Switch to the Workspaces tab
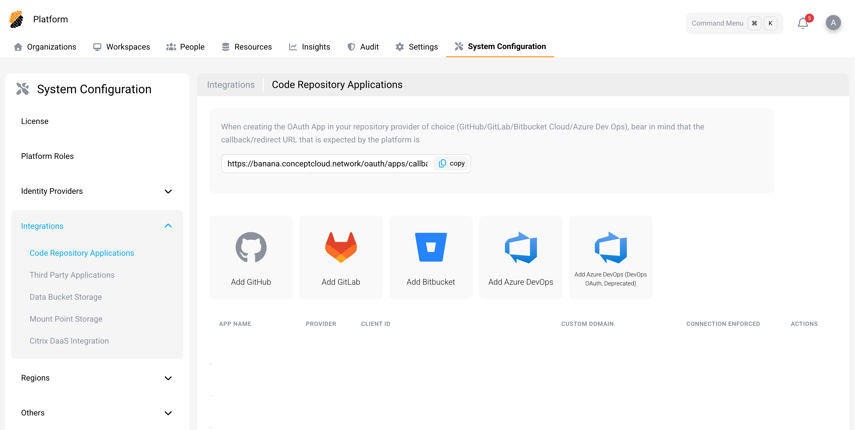The image size is (855, 430). point(121,47)
